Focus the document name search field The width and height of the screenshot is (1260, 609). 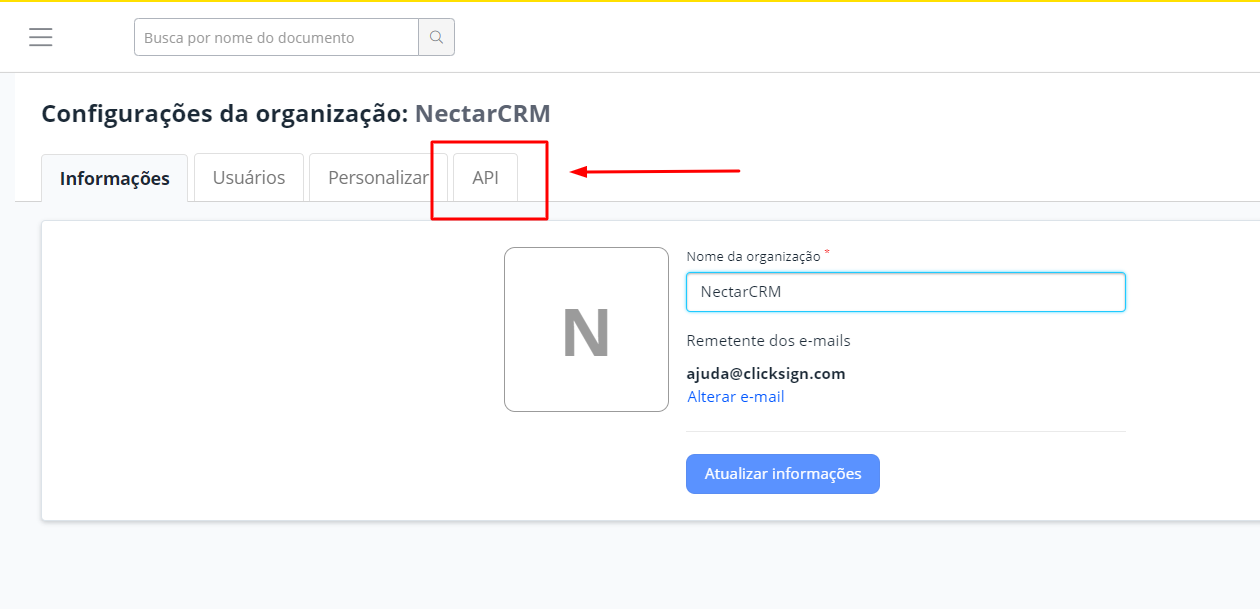pos(276,37)
